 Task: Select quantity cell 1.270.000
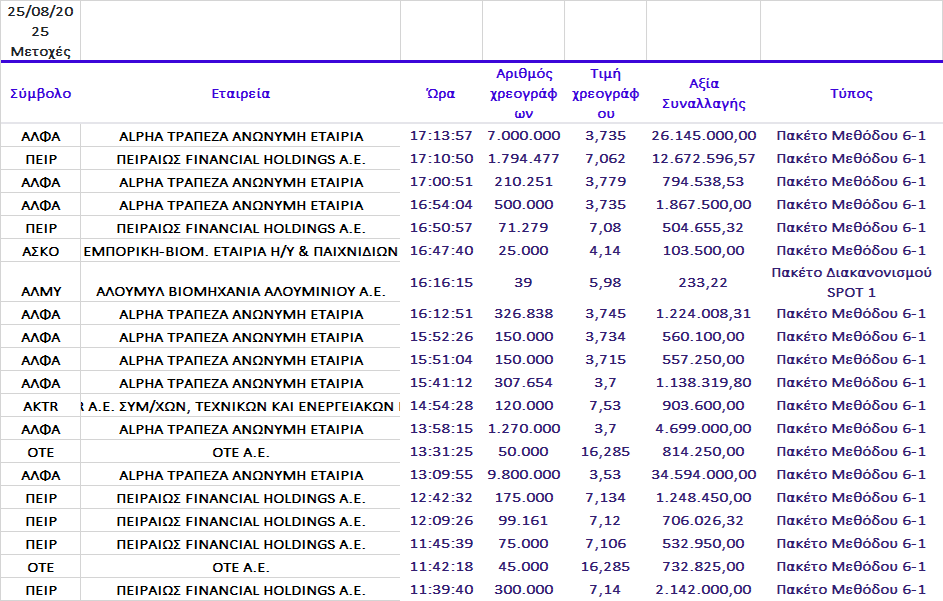click(523, 429)
